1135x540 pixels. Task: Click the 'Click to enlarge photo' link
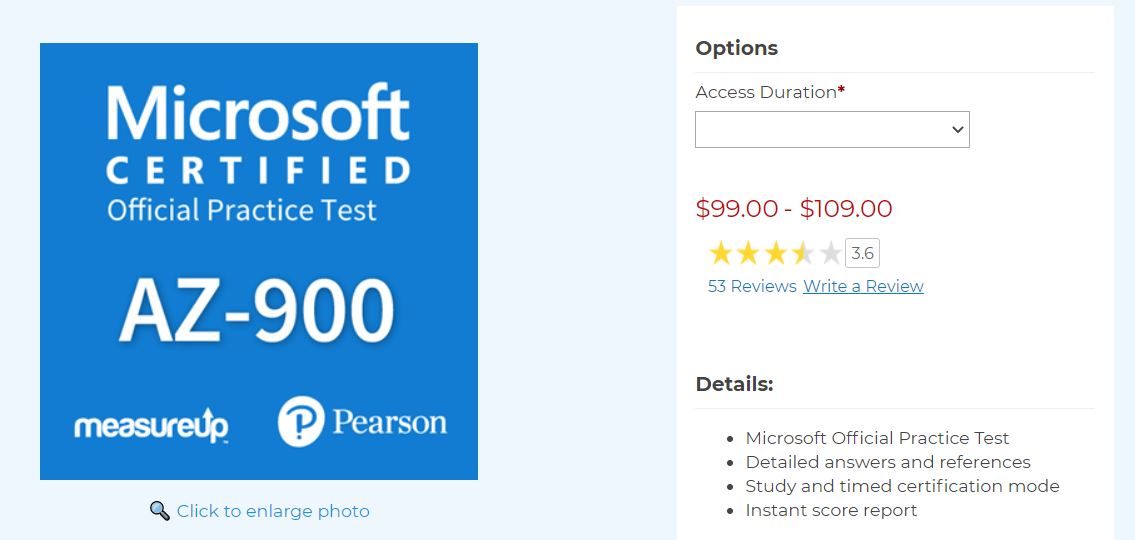(273, 511)
